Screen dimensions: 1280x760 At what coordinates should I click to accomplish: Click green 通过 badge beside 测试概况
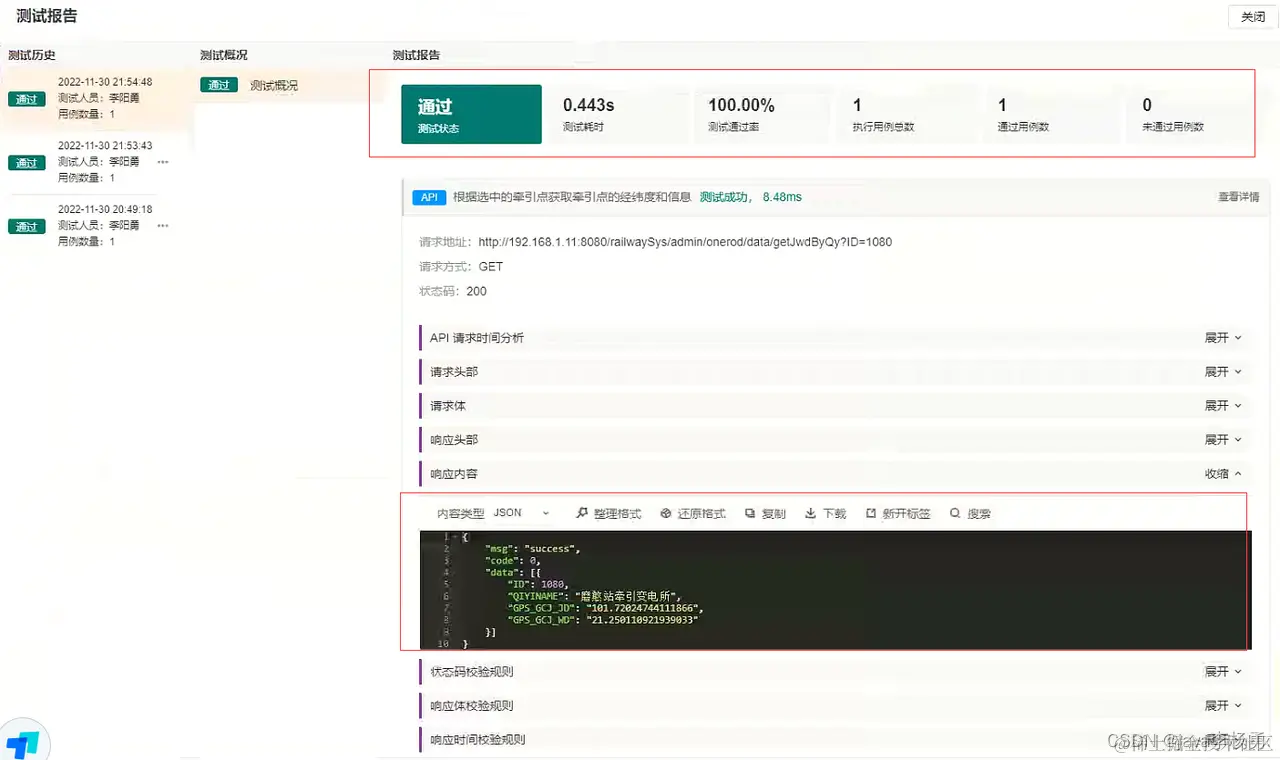219,86
